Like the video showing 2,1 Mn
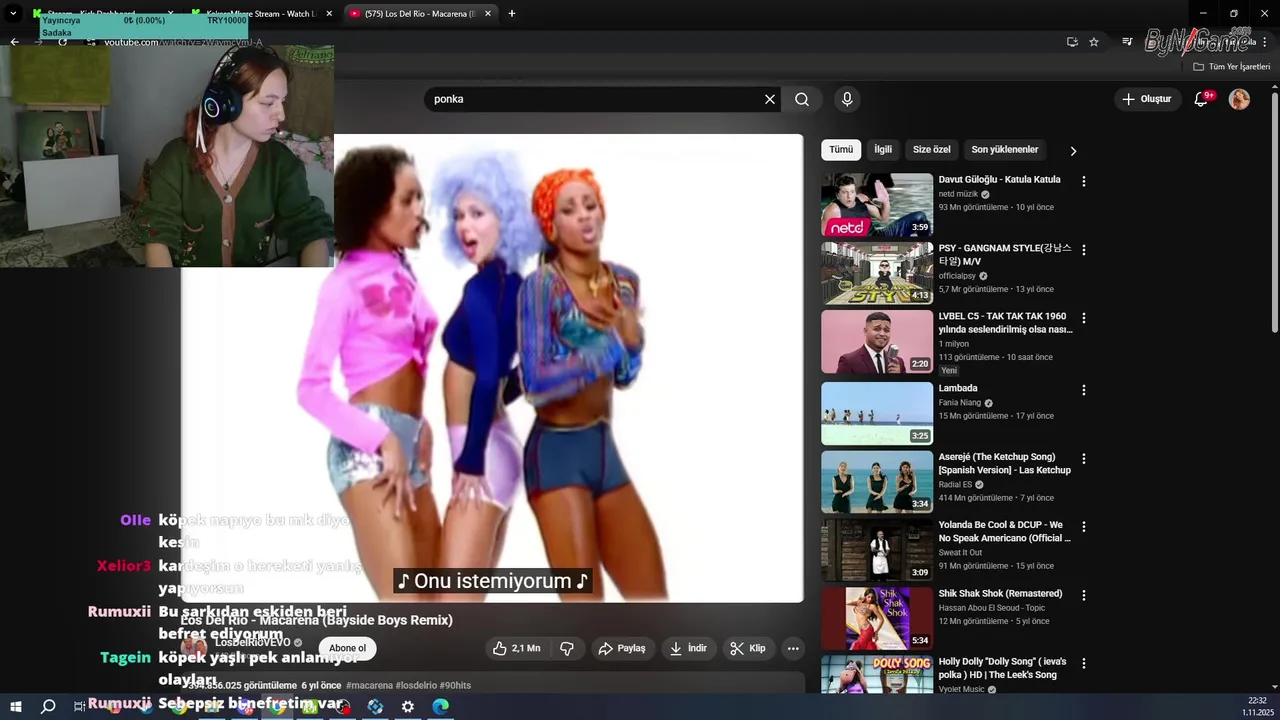The width and height of the screenshot is (1280, 720). coord(516,648)
